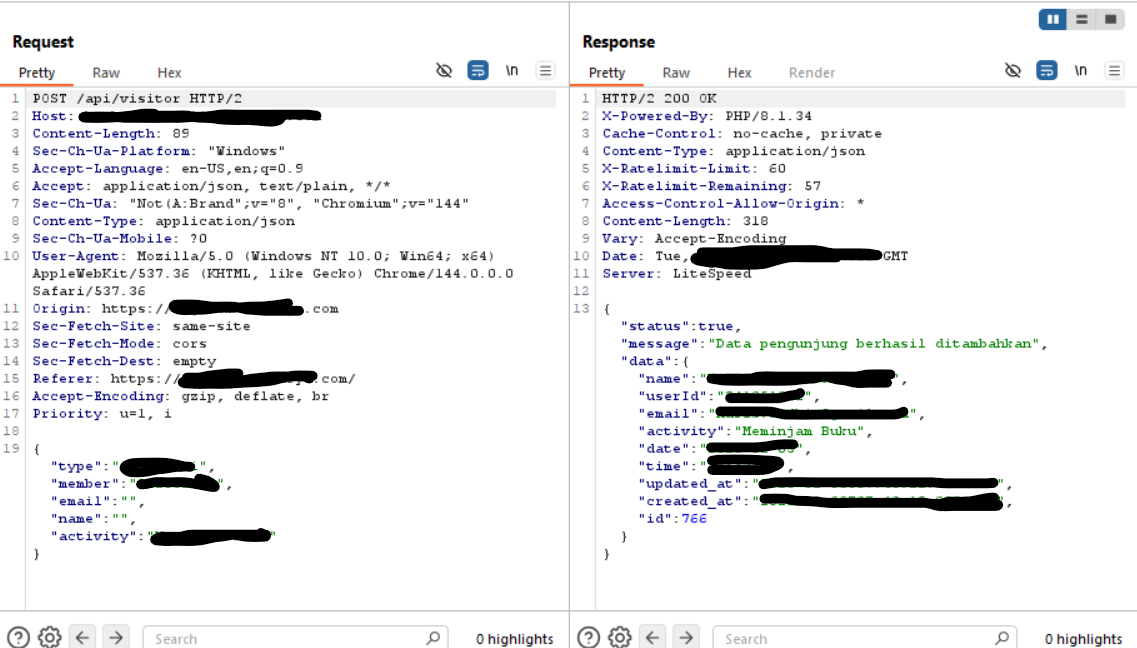1137x648 pixels.
Task: Open help for Request search
Action: [18, 637]
